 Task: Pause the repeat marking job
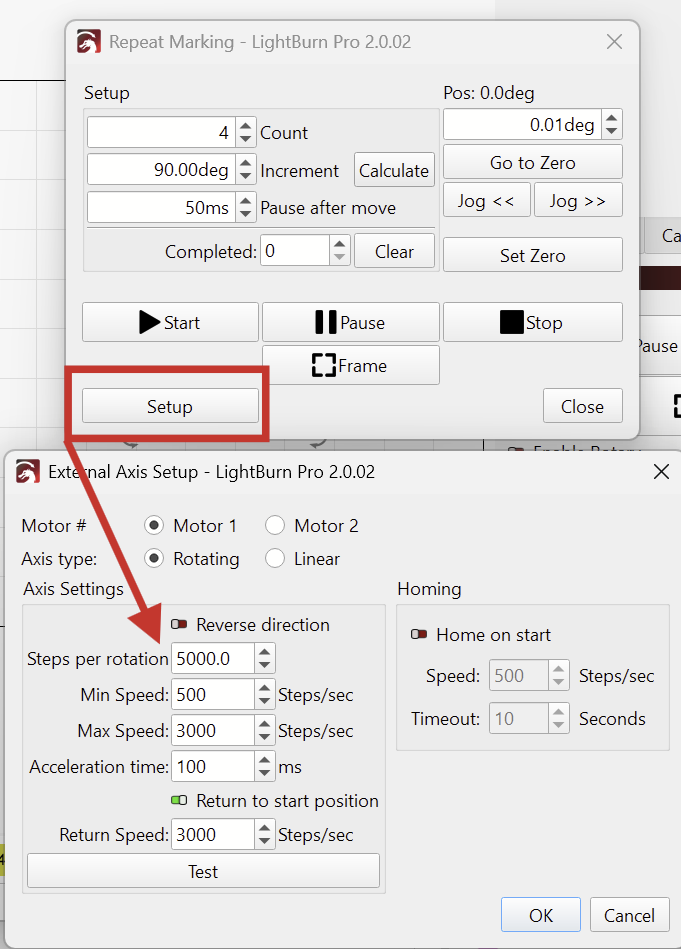point(350,322)
